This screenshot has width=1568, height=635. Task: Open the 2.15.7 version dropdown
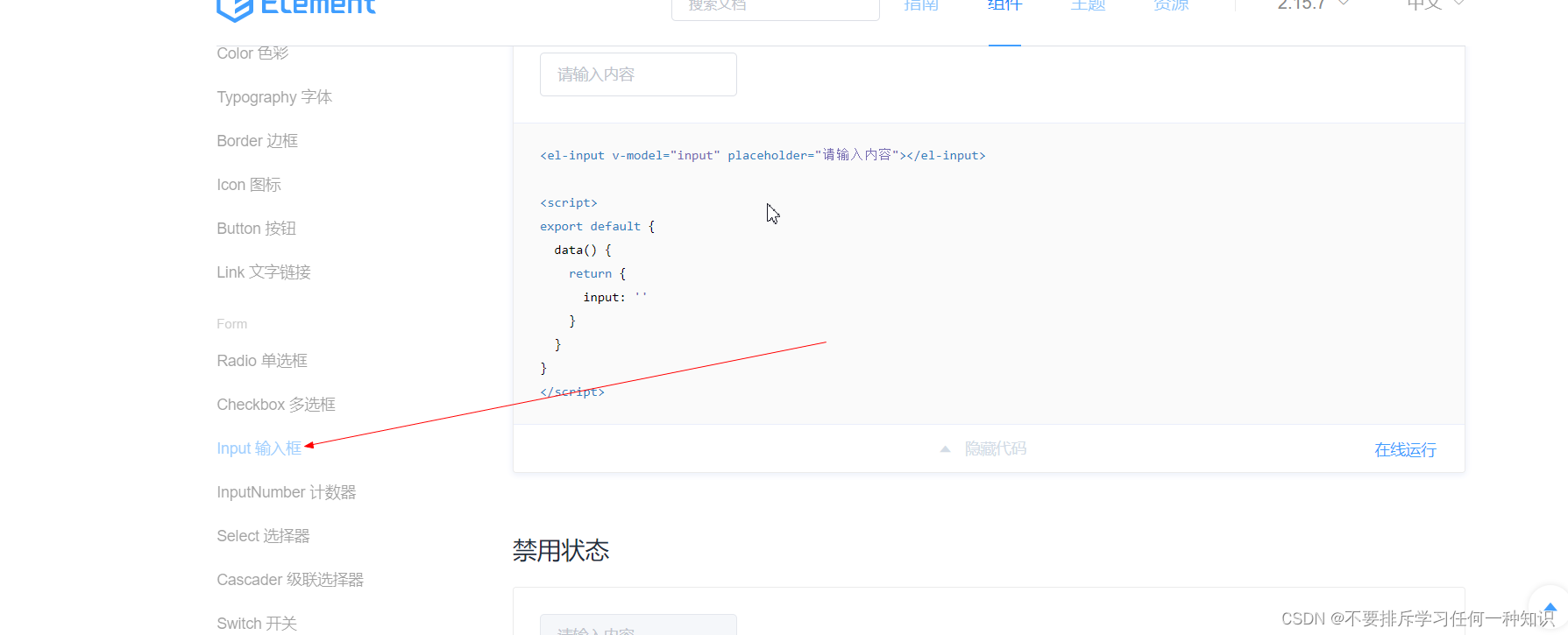(x=1313, y=6)
